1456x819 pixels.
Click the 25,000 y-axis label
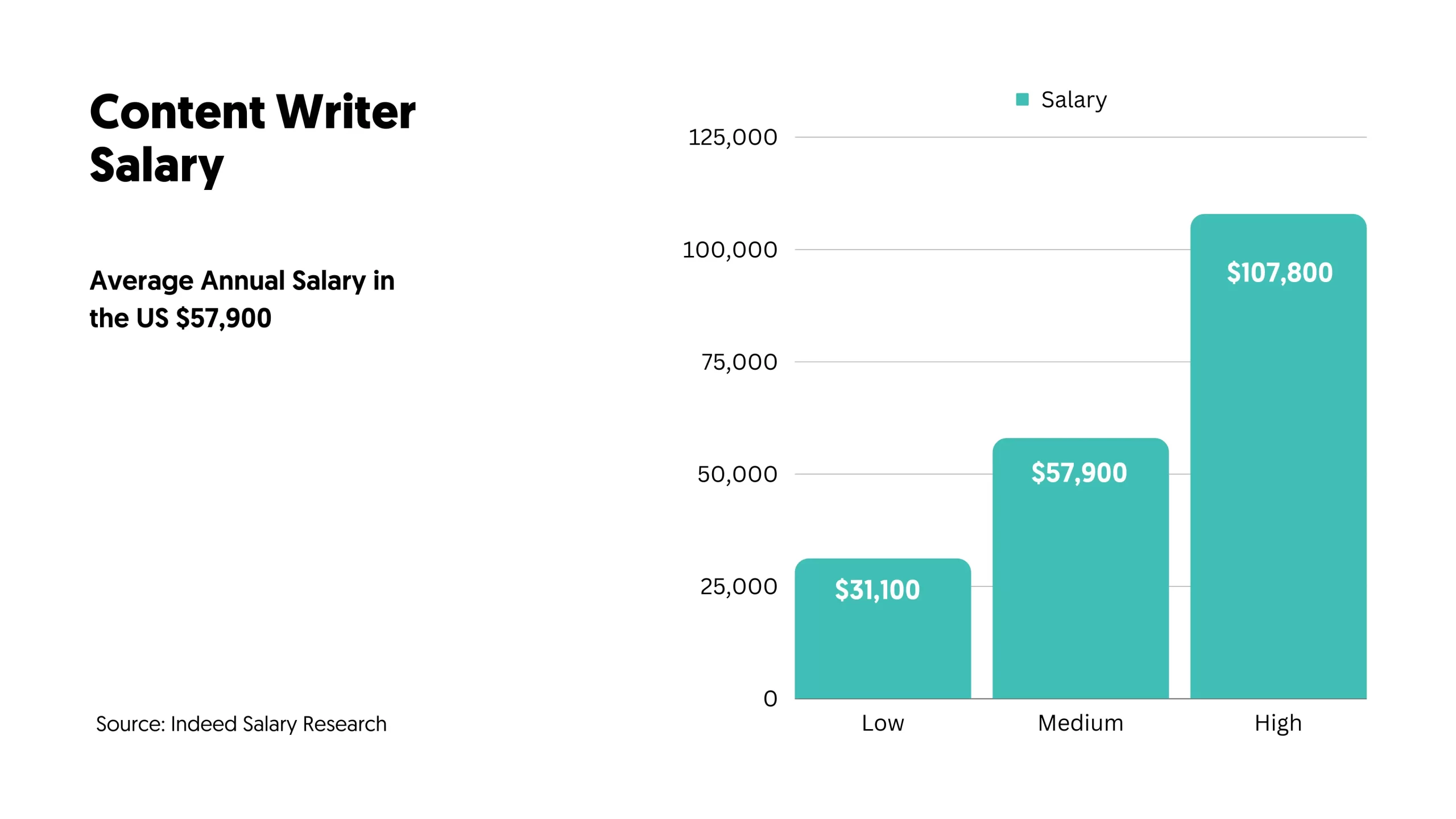(x=738, y=586)
